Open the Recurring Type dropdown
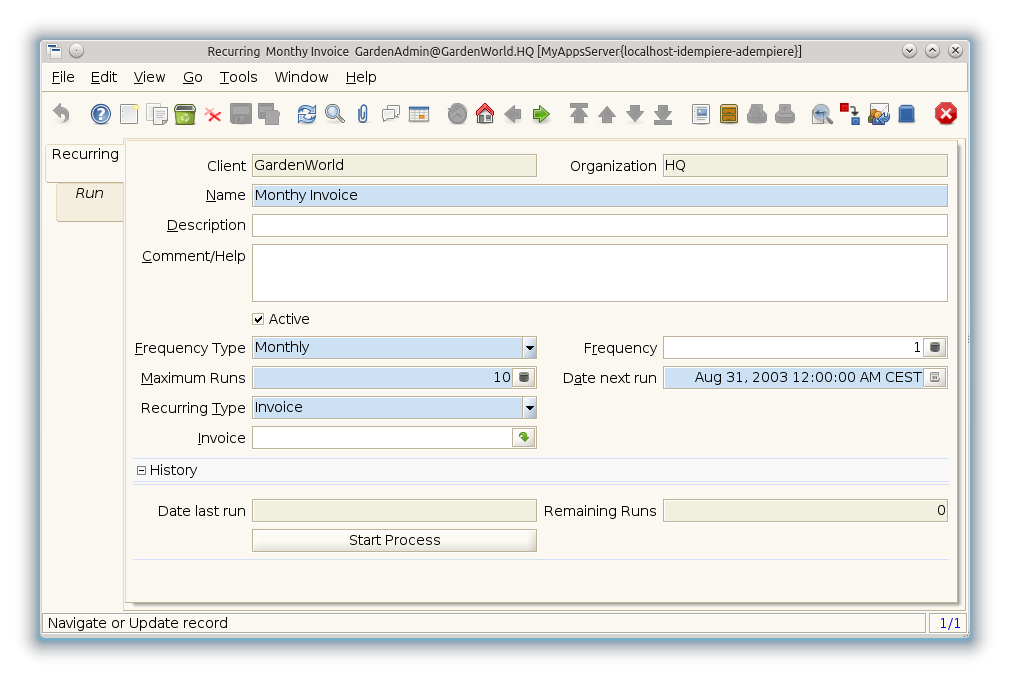Image resolution: width=1010 pixels, height=678 pixels. coord(529,408)
